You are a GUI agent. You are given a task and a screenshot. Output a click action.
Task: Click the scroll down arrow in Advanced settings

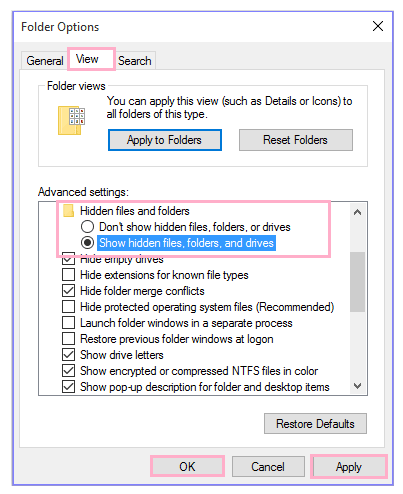357,386
